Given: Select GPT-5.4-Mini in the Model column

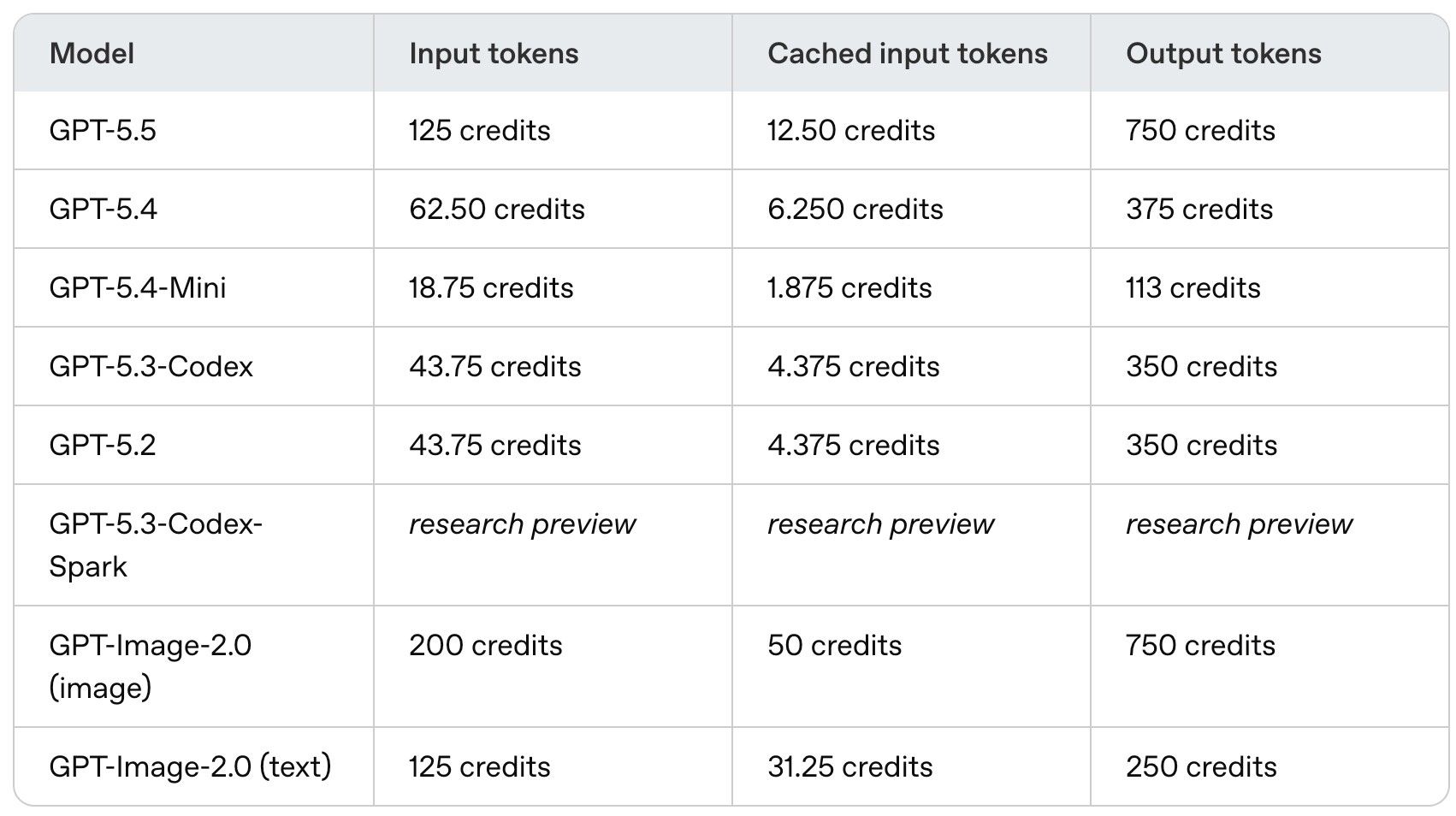Looking at the screenshot, I should 138,288.
